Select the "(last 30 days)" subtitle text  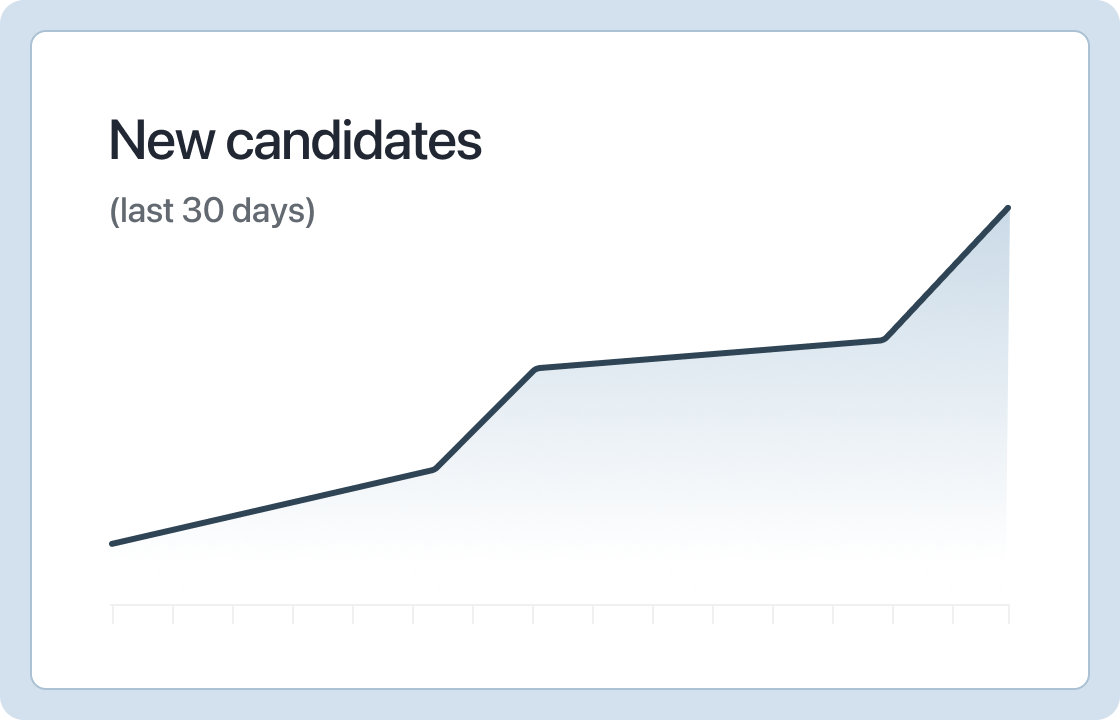[x=212, y=211]
